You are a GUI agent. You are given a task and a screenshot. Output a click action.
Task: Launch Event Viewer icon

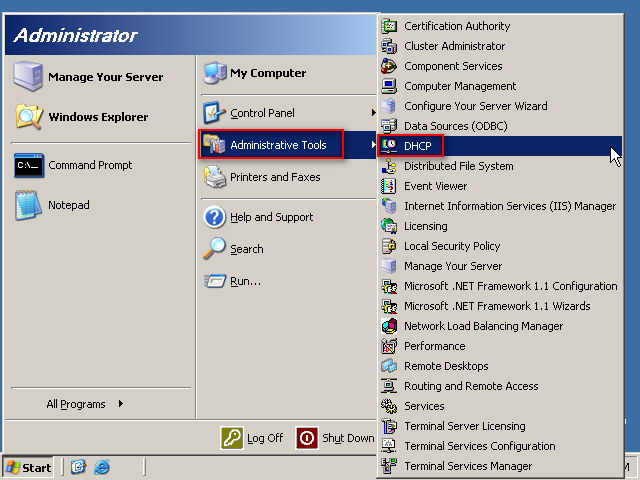pyautogui.click(x=389, y=186)
